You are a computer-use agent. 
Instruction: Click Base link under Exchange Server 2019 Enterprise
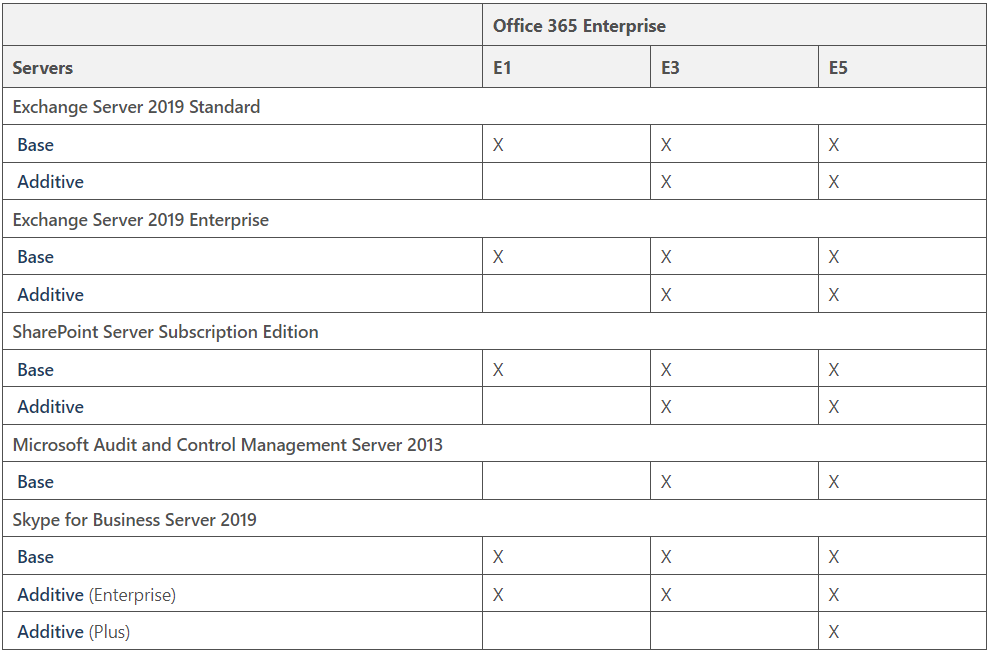35,257
